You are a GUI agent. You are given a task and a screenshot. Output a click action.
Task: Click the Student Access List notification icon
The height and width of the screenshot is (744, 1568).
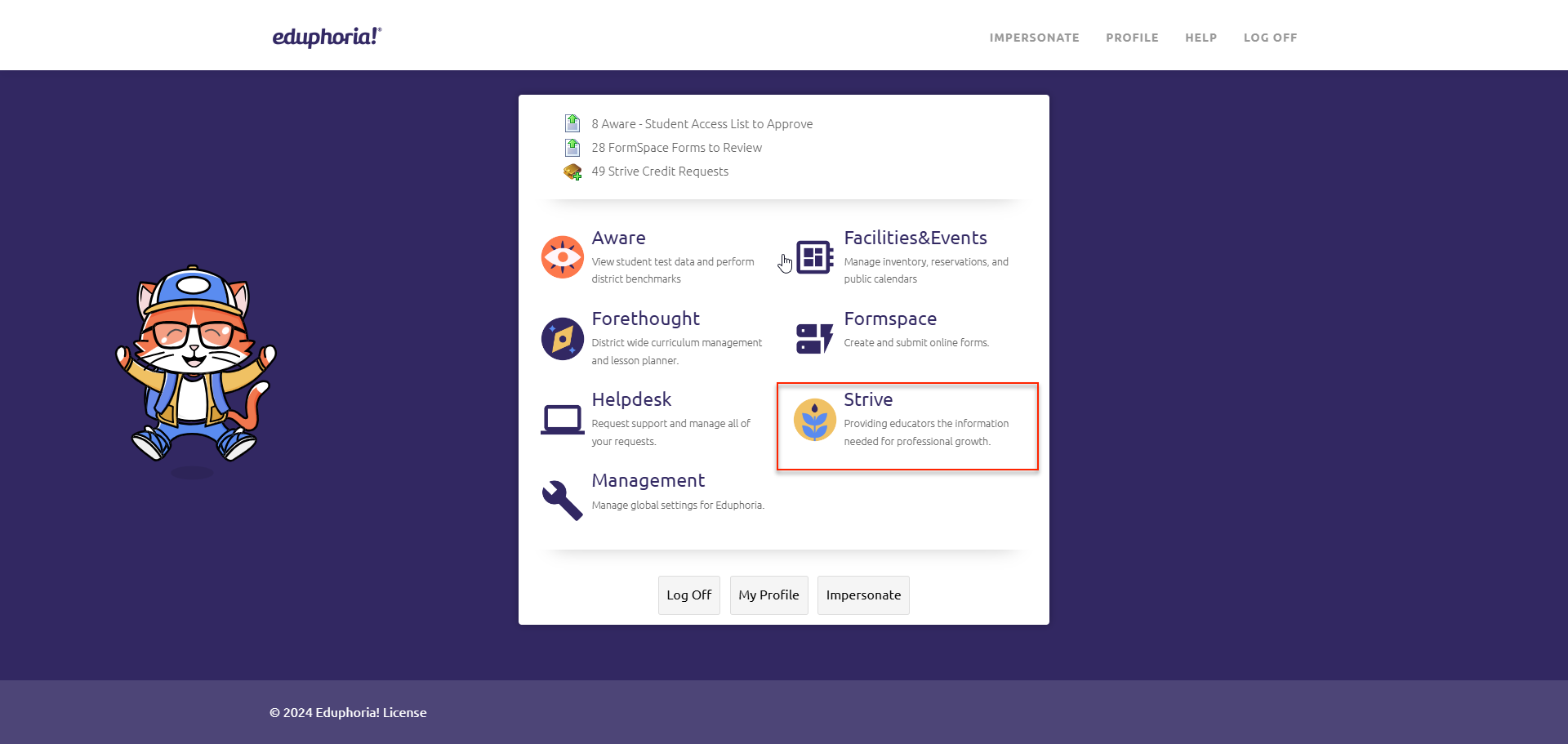click(572, 123)
